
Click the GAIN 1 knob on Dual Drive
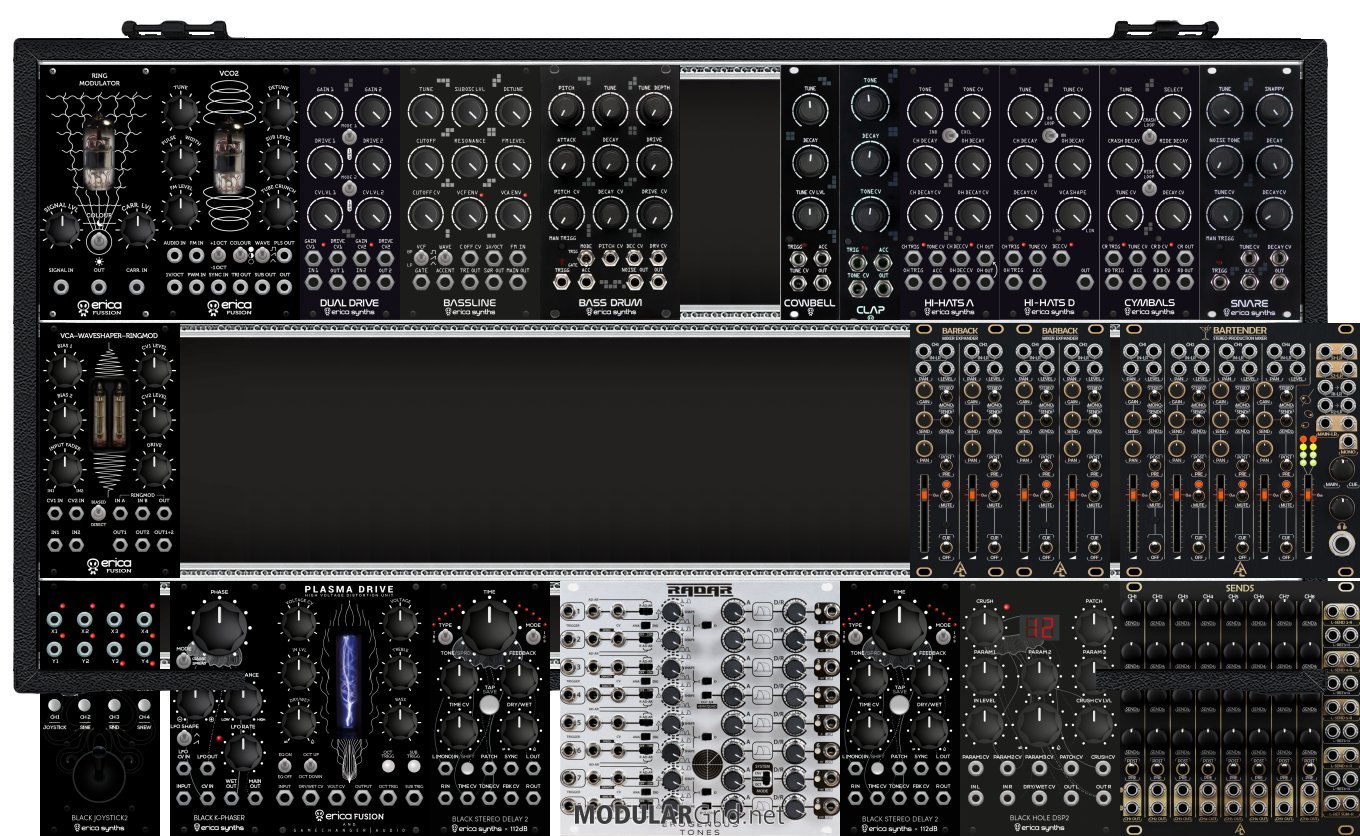(x=325, y=113)
